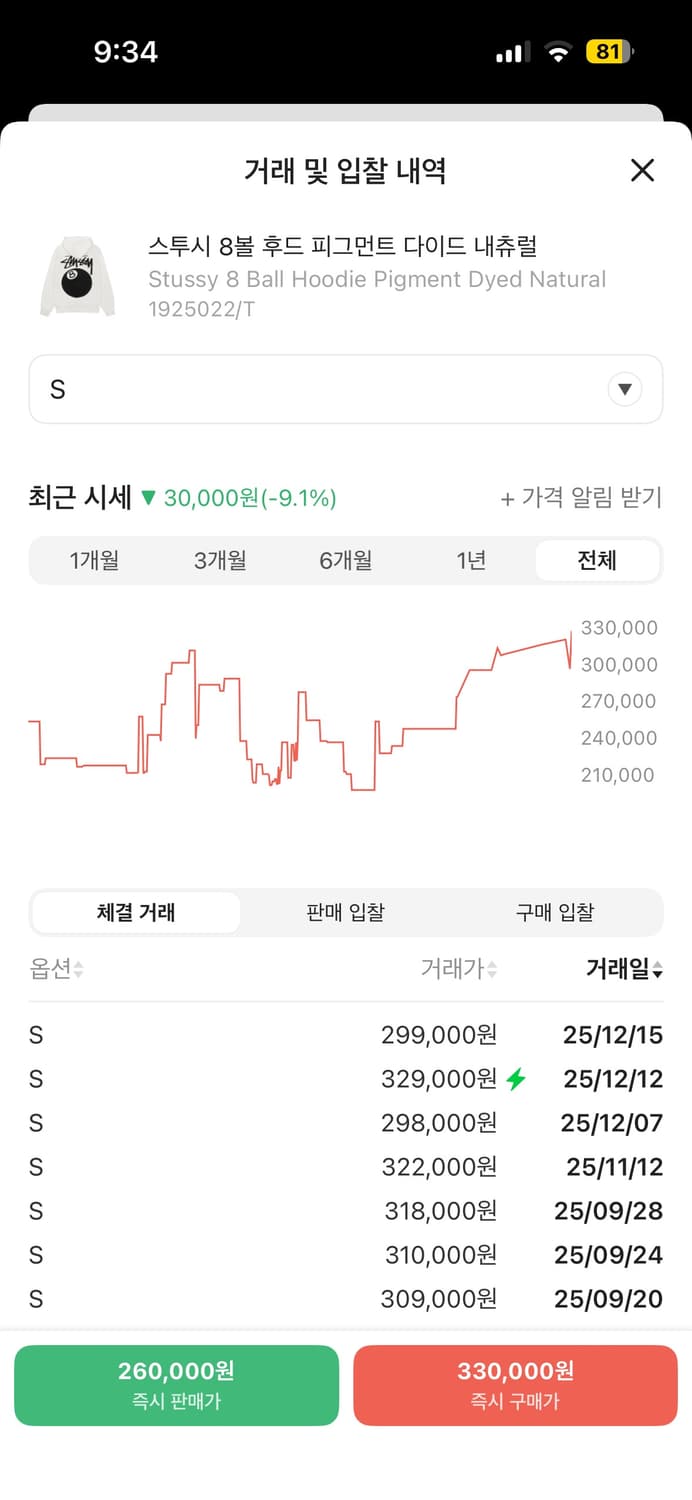Tap the red 330,000원 즉시 구매가 button
This screenshot has height=1500, width=692.
coord(515,1385)
